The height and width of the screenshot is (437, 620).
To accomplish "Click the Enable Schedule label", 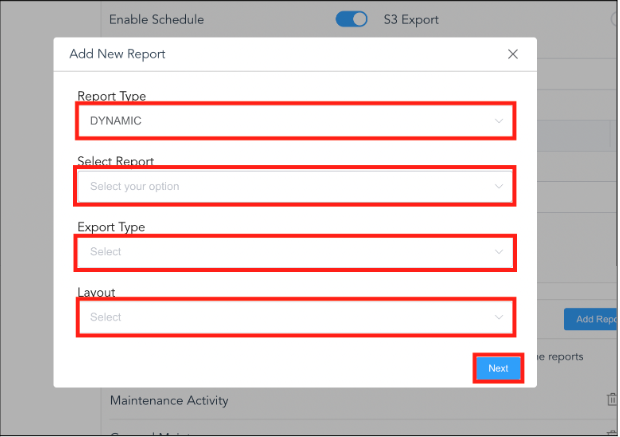I will coord(156,19).
